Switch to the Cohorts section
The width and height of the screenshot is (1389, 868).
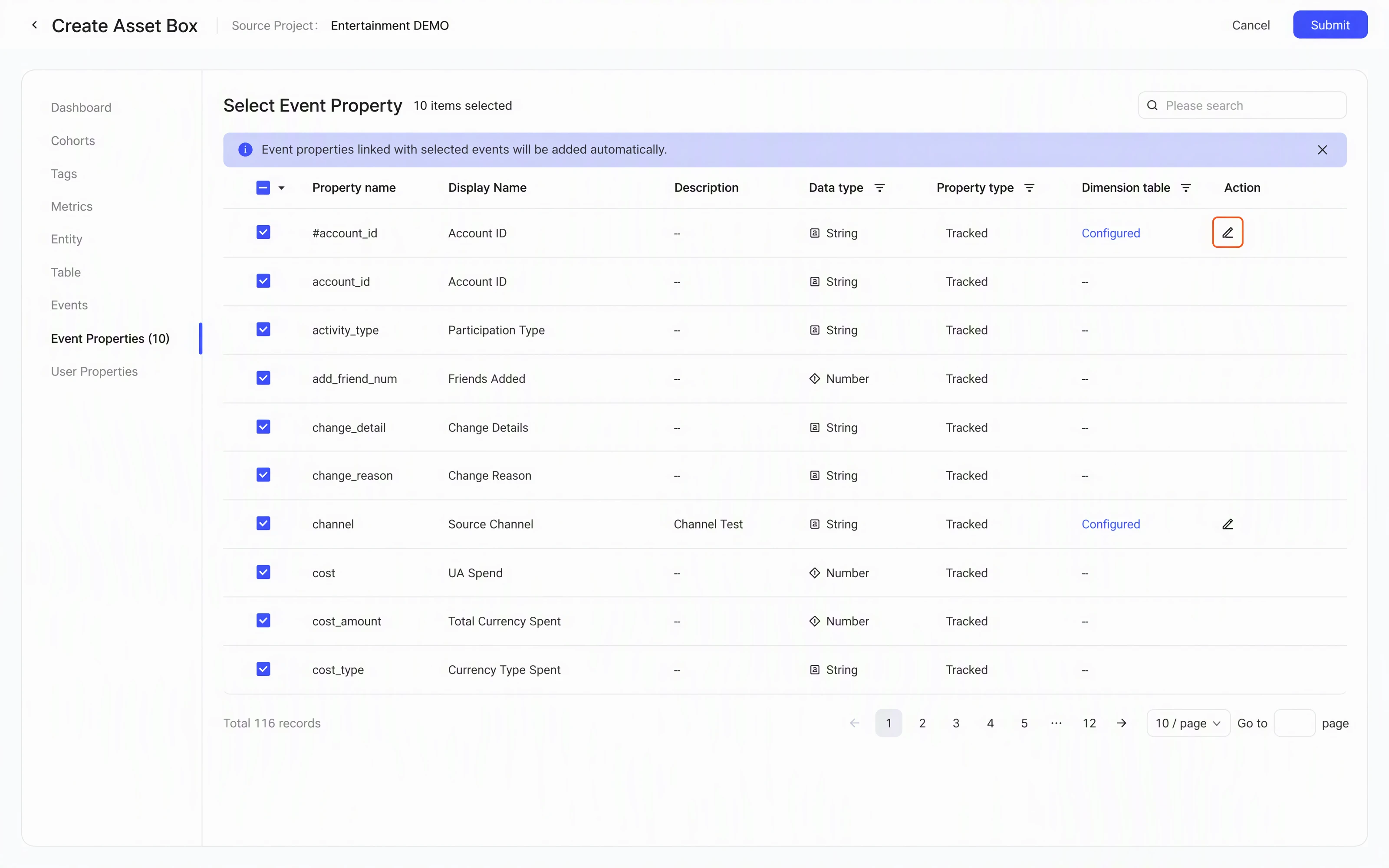point(73,141)
